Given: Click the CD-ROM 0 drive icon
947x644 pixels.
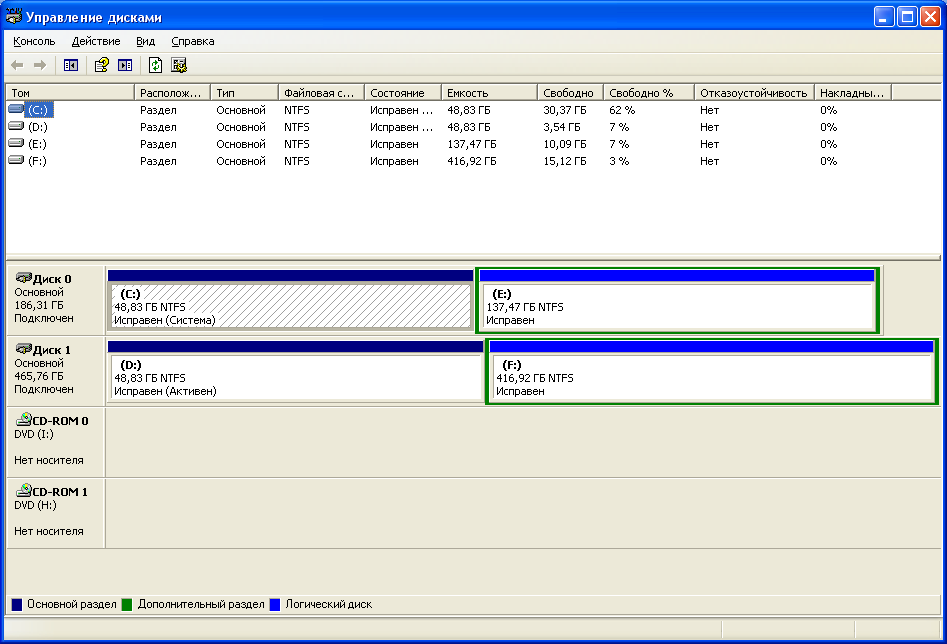Looking at the screenshot, I should [x=22, y=420].
